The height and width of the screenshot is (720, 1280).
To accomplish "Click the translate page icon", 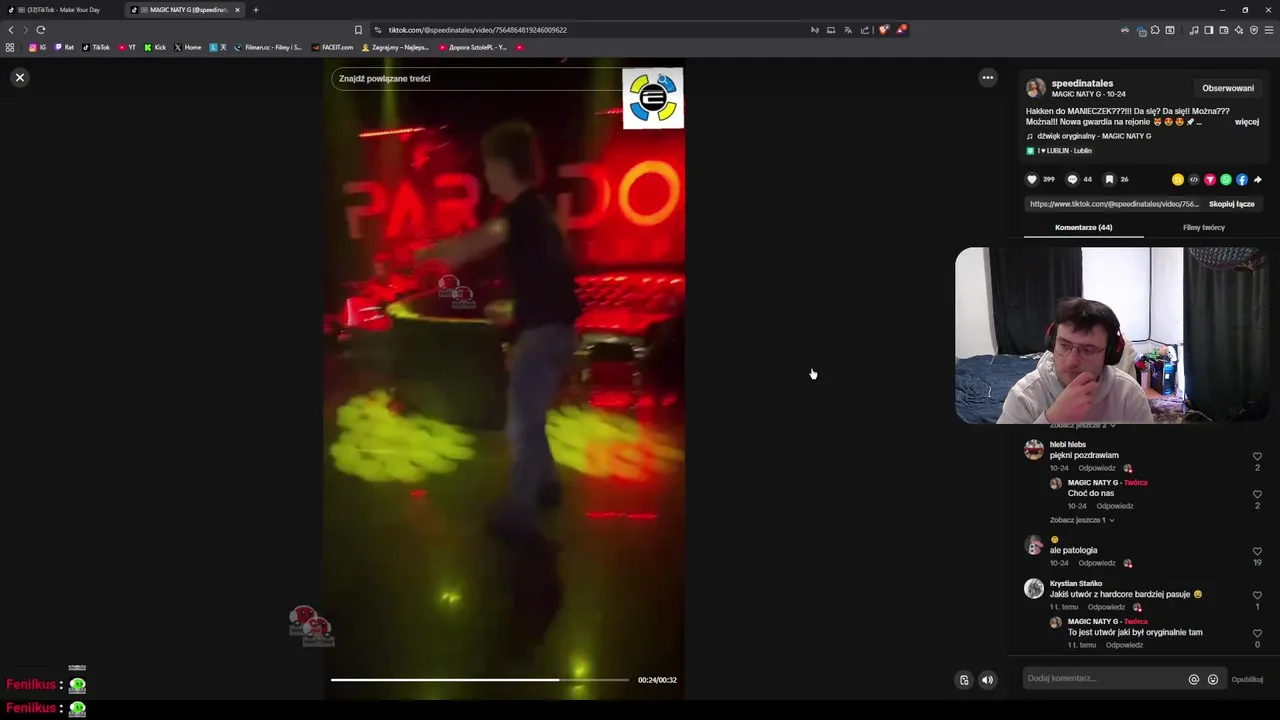I will [848, 30].
